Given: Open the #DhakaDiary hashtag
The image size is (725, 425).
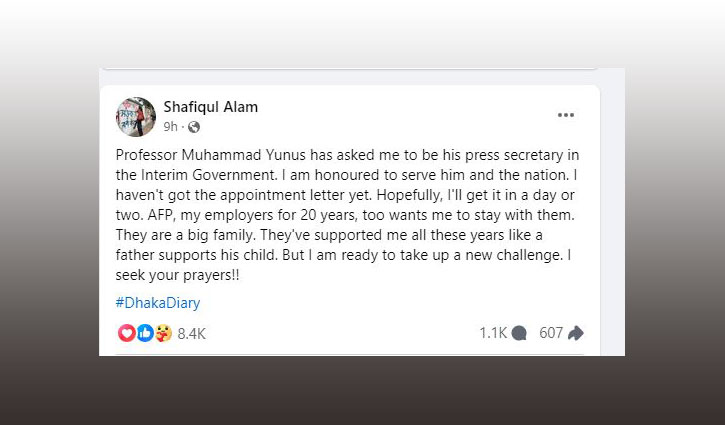Looking at the screenshot, I should click(158, 302).
